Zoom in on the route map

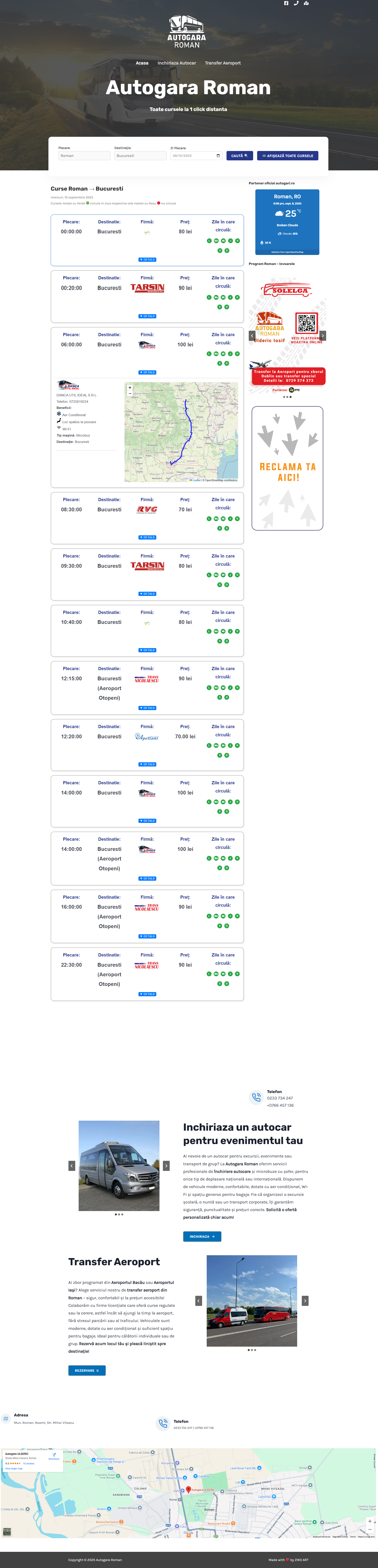(130, 387)
